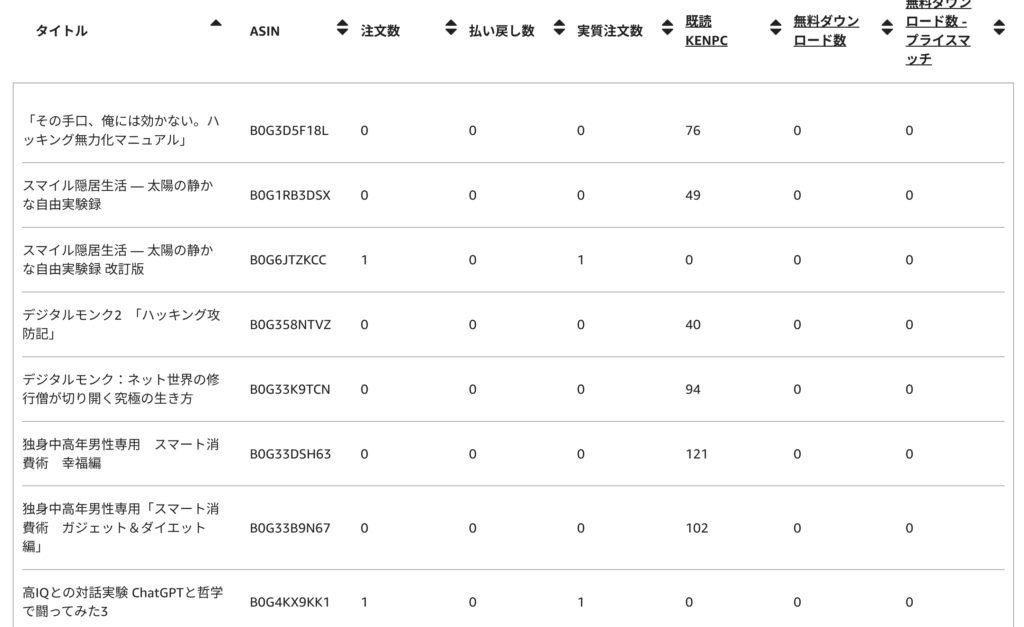Click the 無料ダウンロード数 header link

click(826, 31)
